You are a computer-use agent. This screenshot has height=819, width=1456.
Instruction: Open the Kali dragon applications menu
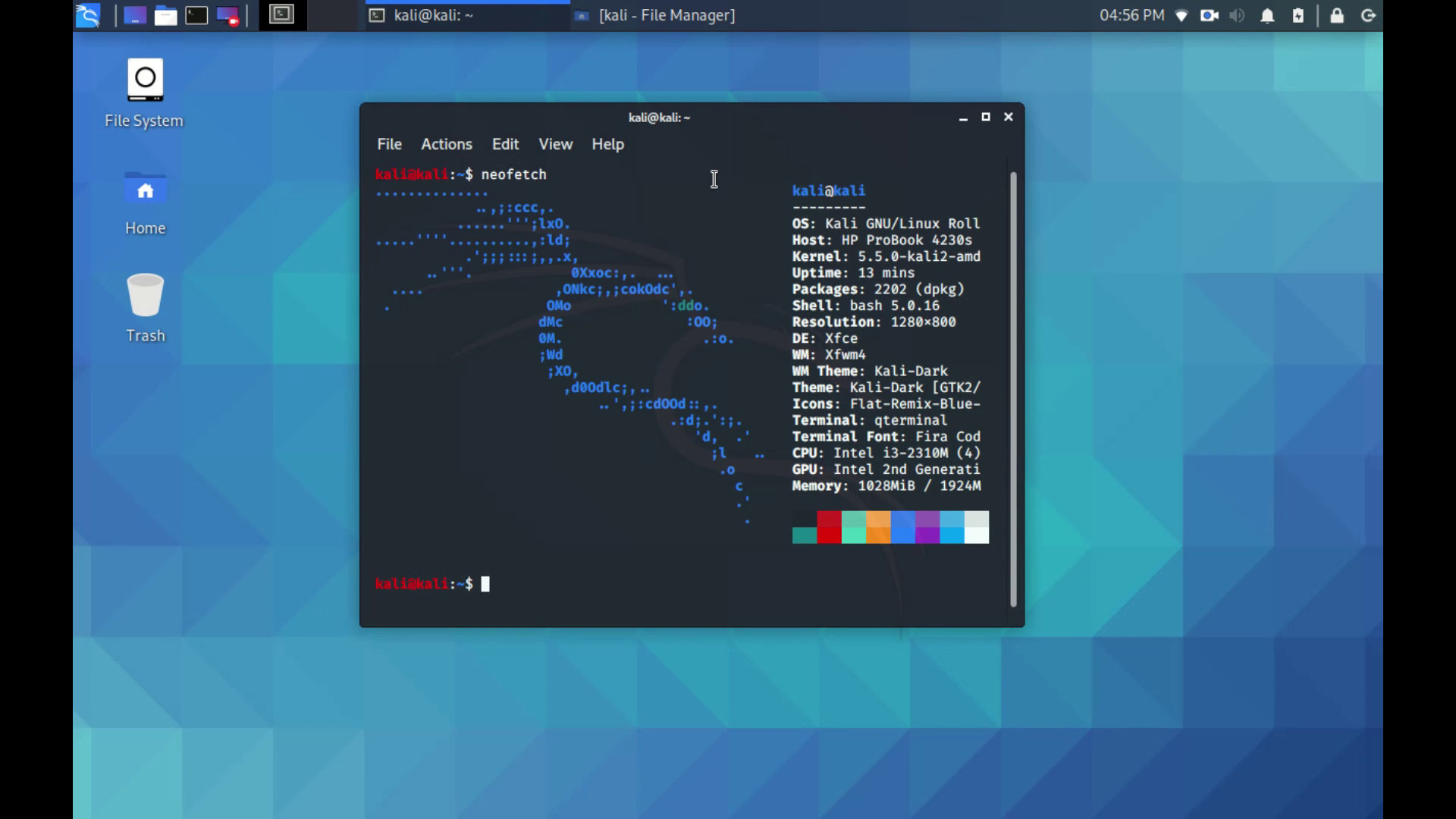click(x=88, y=15)
